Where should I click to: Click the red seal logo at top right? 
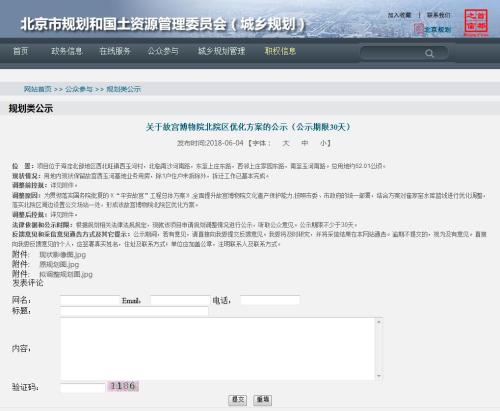point(476,22)
